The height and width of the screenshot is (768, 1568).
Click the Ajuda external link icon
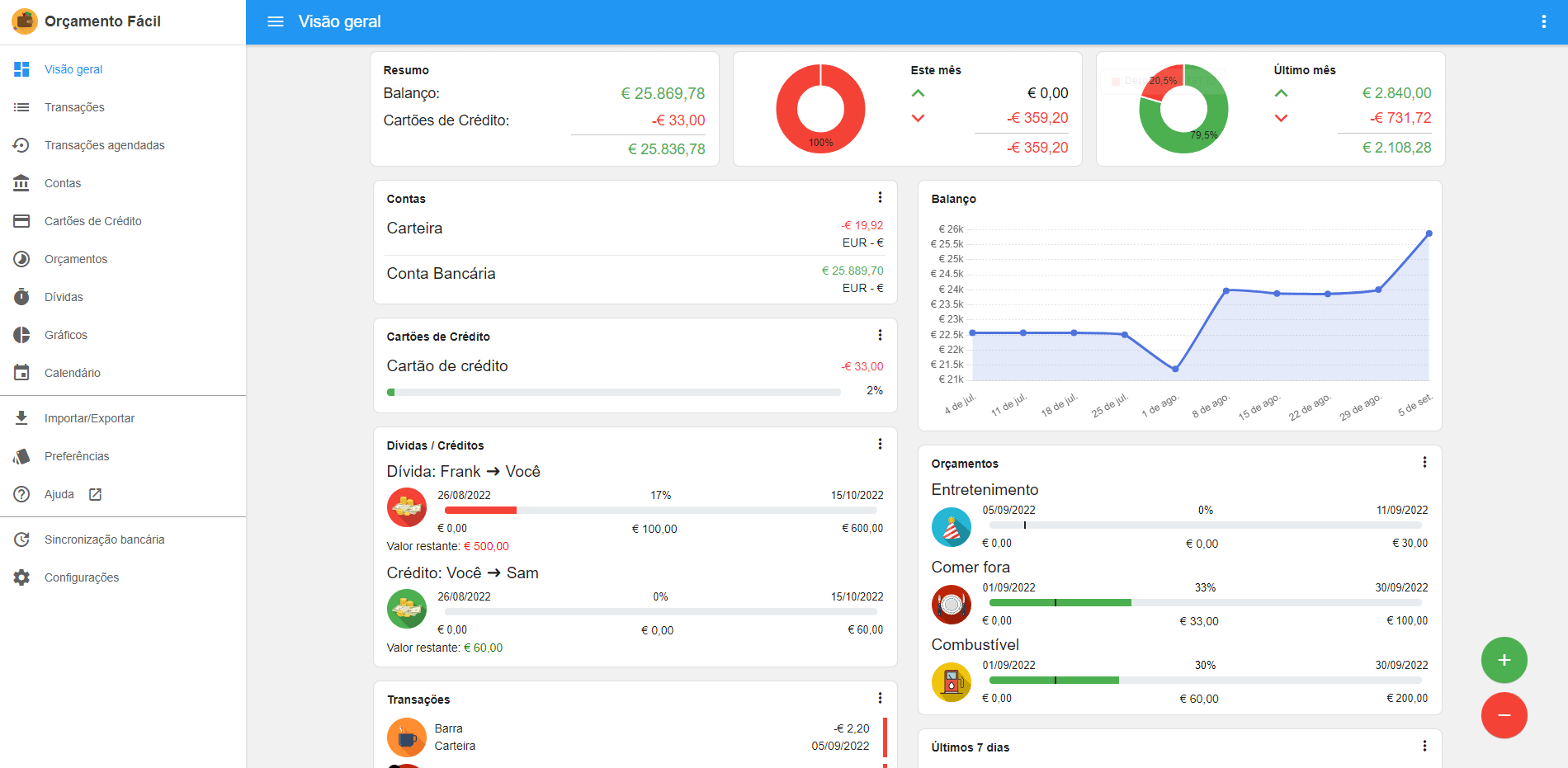tap(95, 494)
